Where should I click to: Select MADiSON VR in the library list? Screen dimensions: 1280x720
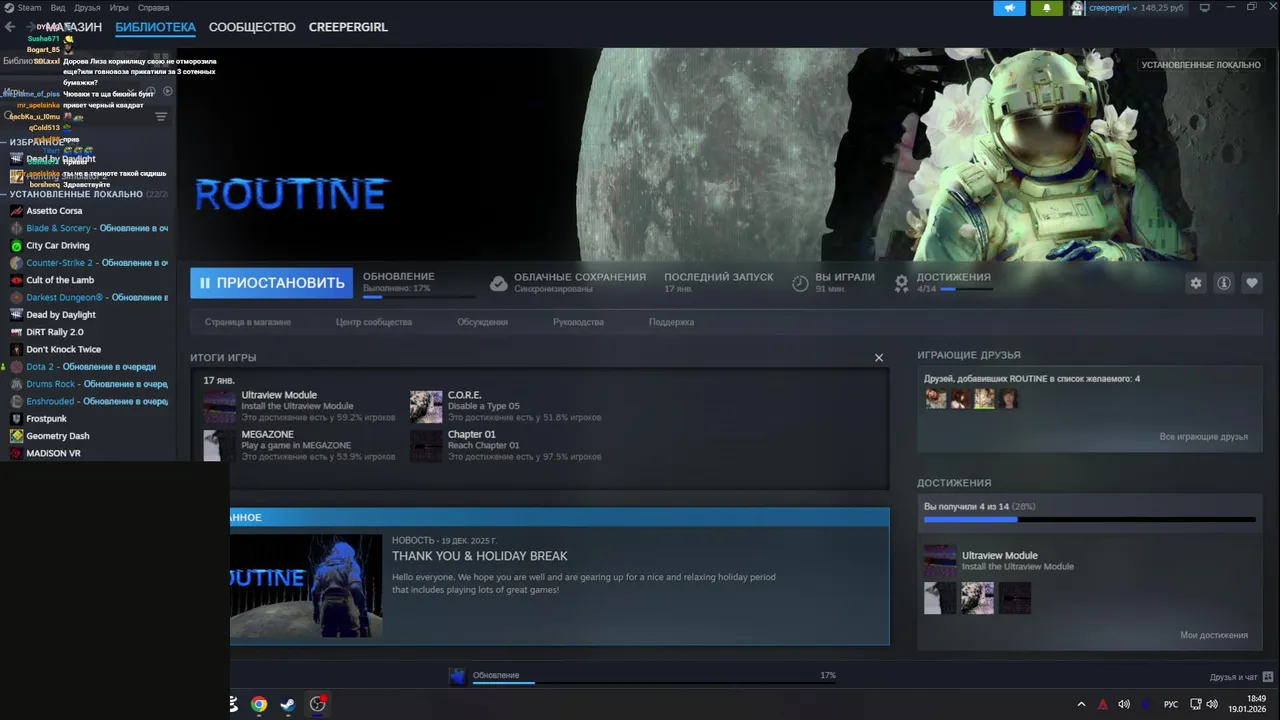coord(53,453)
